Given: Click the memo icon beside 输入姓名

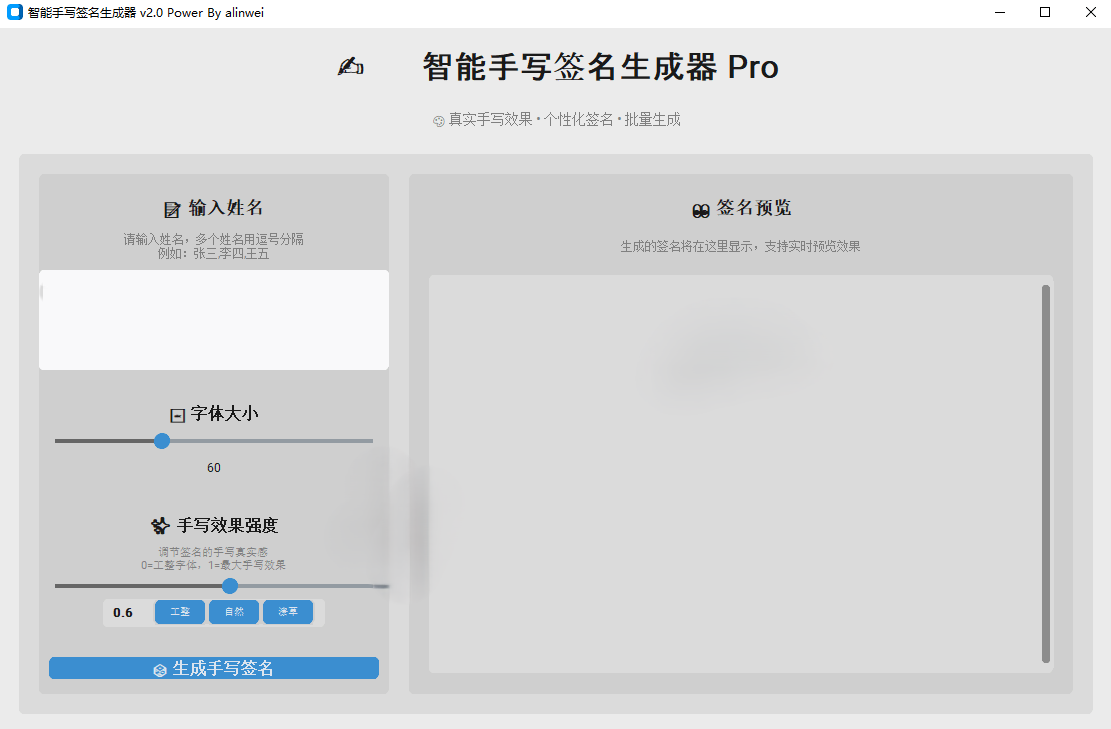Looking at the screenshot, I should pos(172,209).
